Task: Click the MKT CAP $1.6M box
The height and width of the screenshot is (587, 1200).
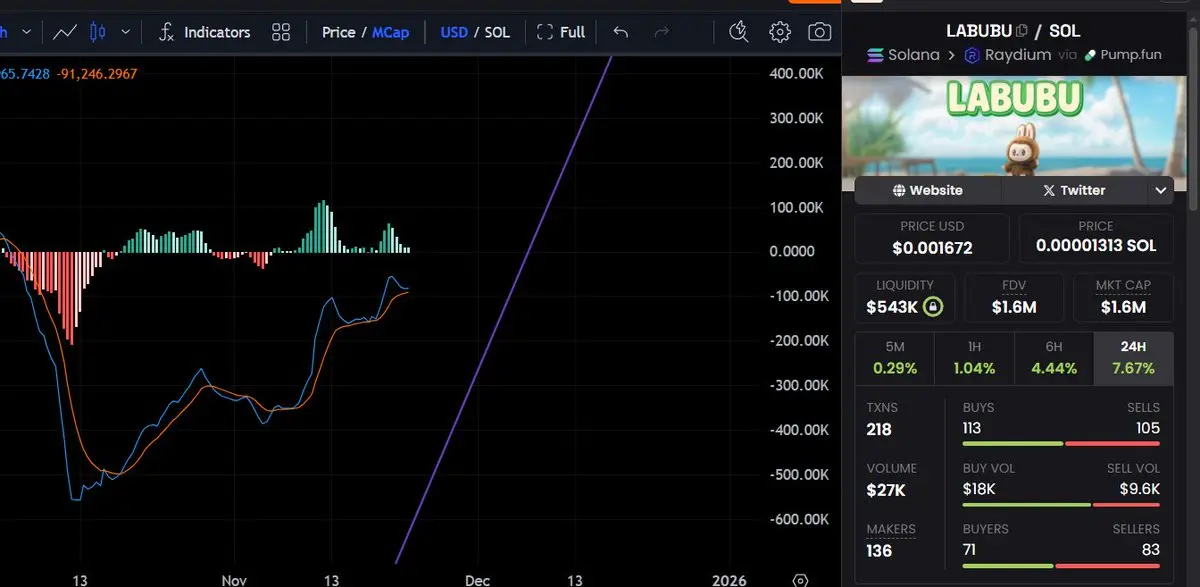Action: 1123,297
